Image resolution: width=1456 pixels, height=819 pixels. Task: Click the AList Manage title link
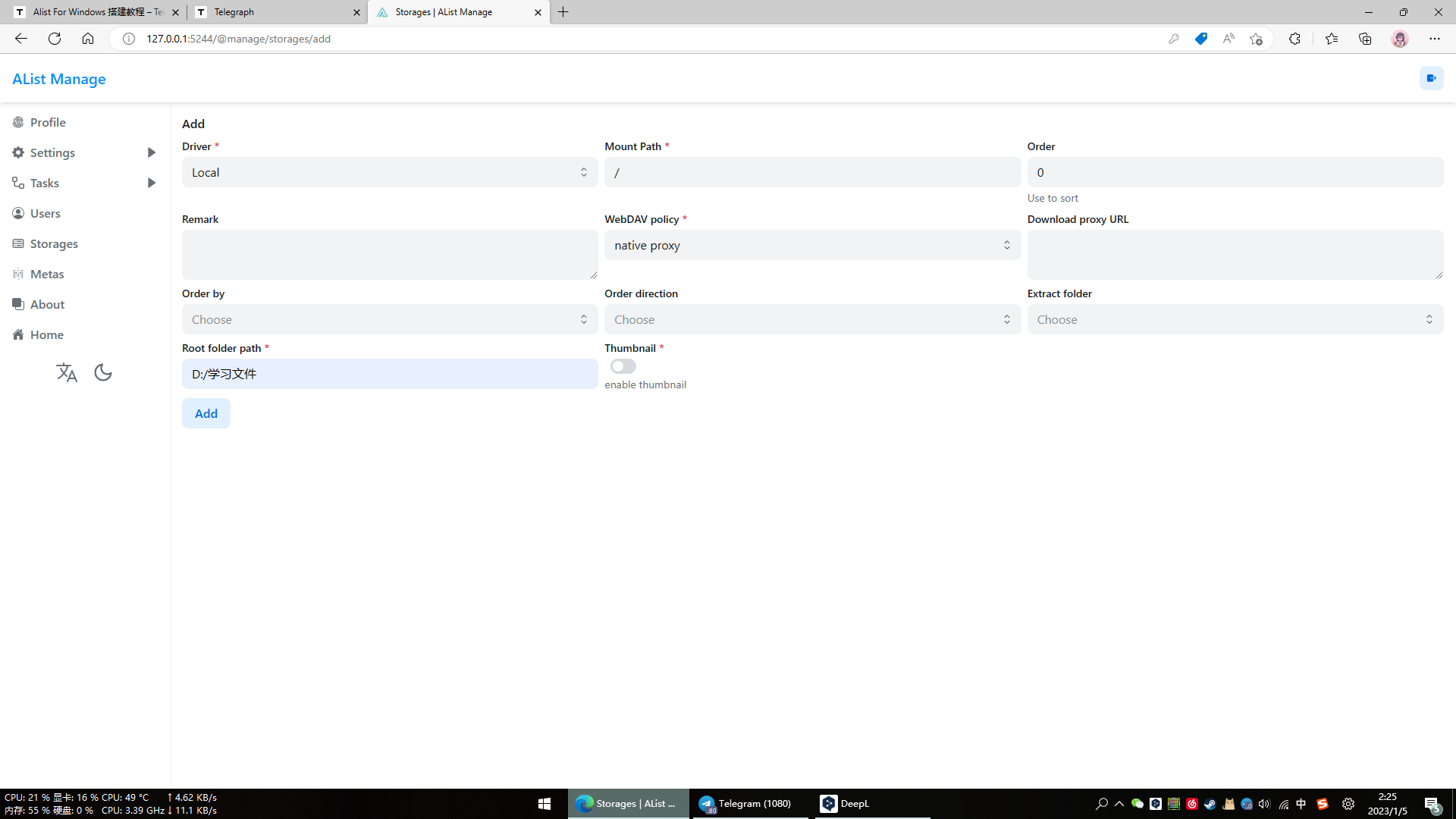pos(58,79)
